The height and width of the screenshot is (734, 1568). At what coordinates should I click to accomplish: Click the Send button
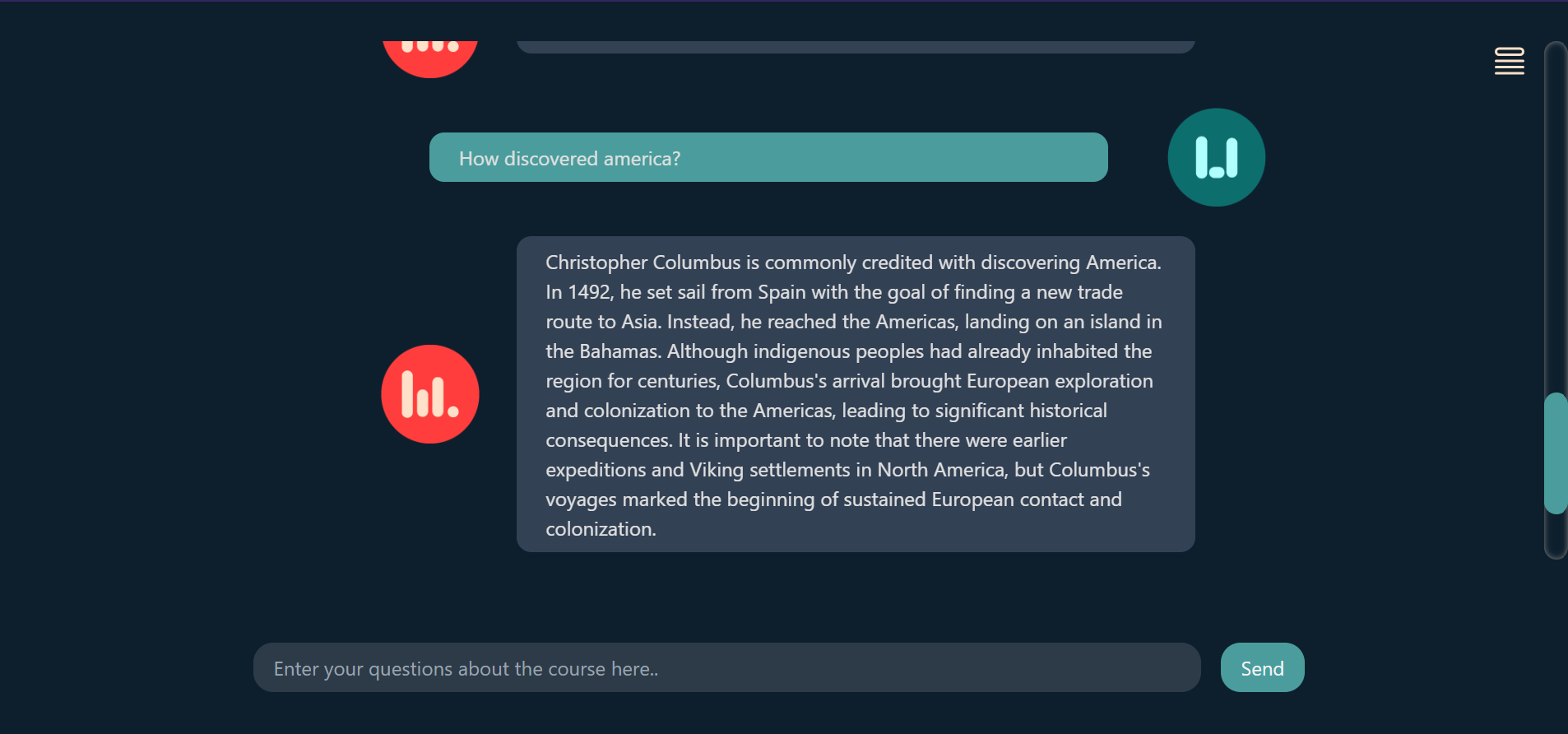(1262, 667)
